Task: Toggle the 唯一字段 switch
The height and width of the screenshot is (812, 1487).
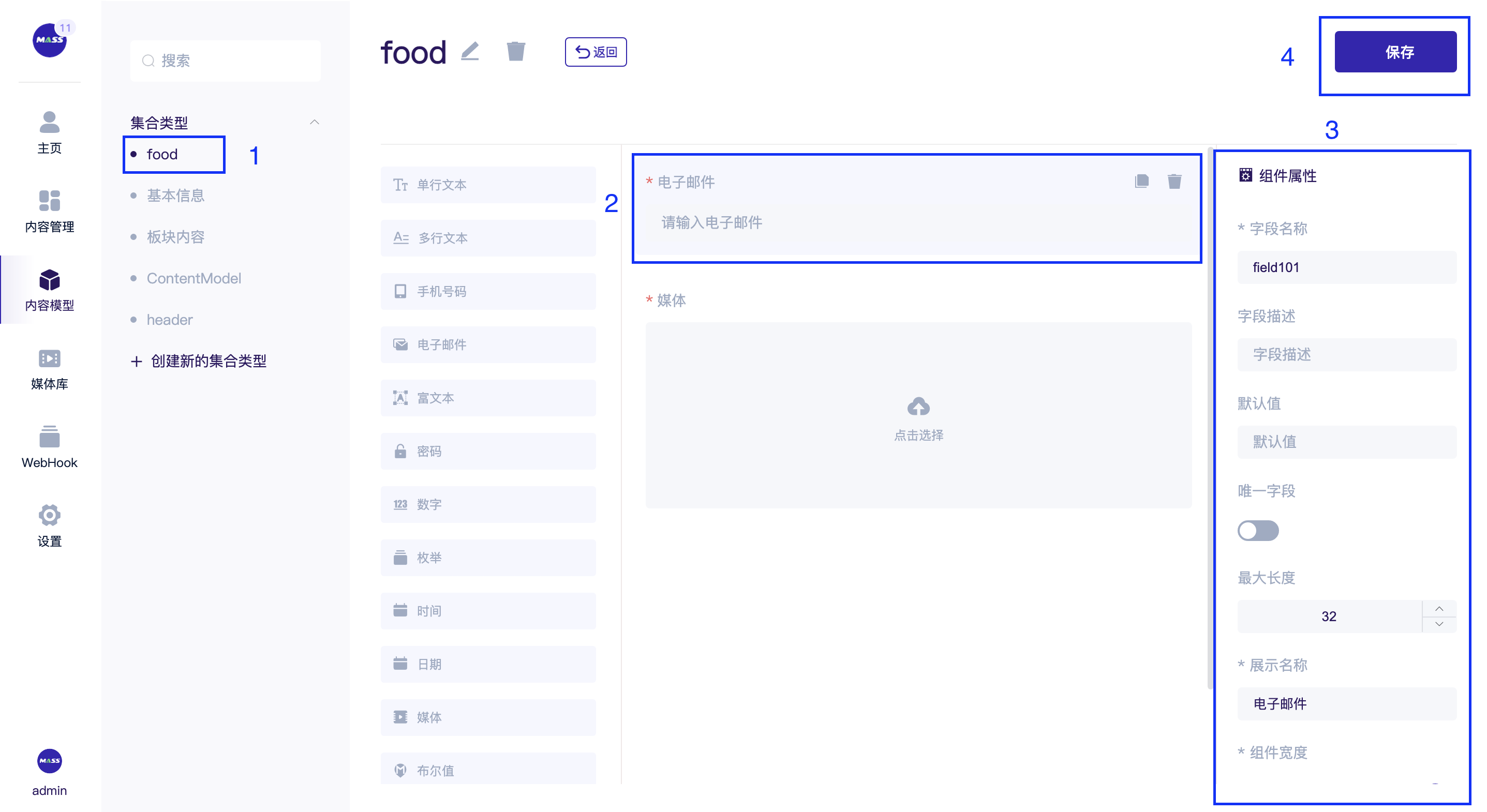Action: [1258, 530]
